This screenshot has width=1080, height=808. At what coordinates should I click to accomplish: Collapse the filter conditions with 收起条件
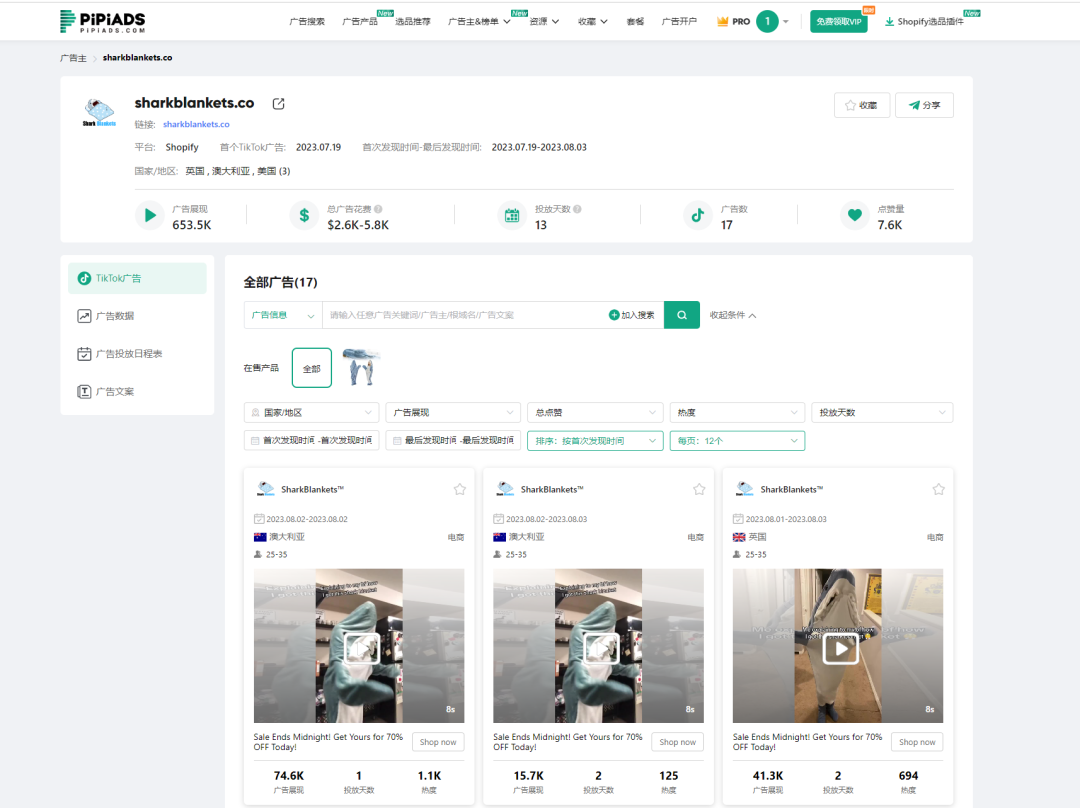click(733, 315)
